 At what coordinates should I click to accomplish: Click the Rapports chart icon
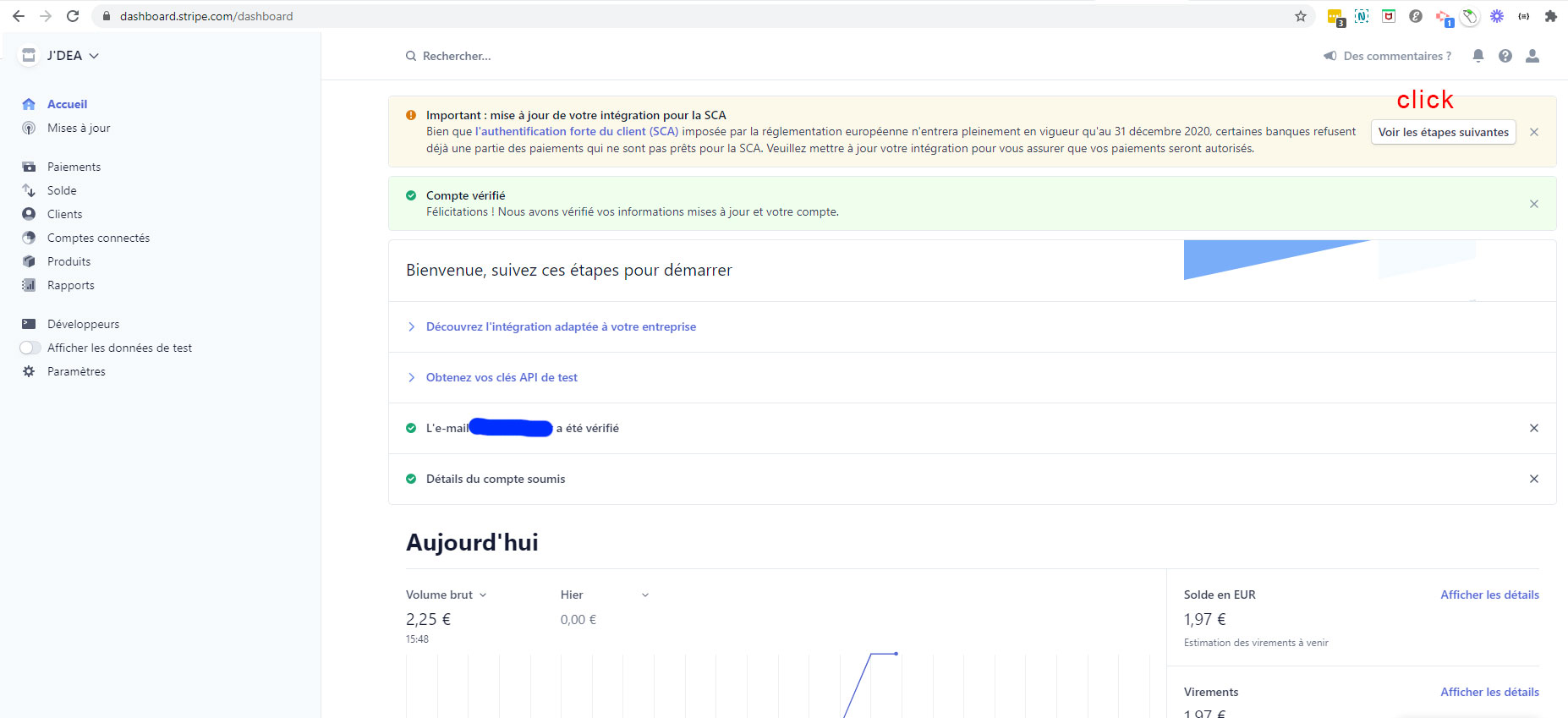click(x=29, y=285)
